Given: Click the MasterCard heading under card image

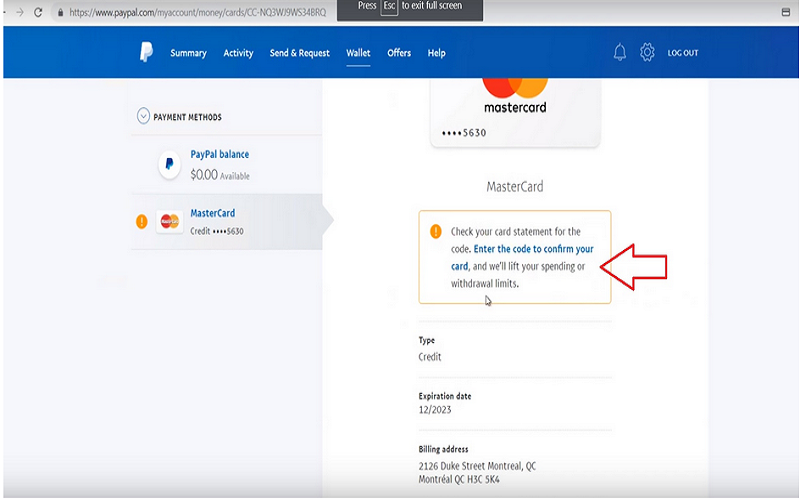Looking at the screenshot, I should click(515, 187).
